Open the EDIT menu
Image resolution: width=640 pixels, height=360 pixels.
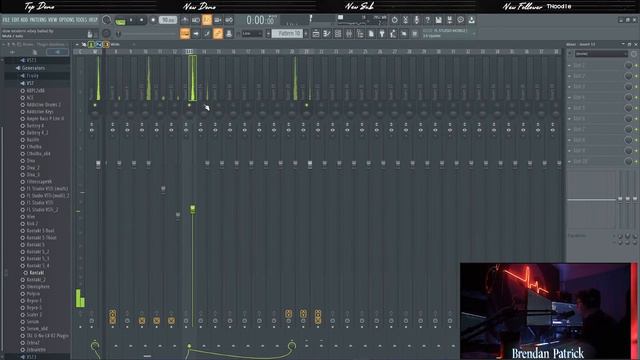tap(15, 20)
